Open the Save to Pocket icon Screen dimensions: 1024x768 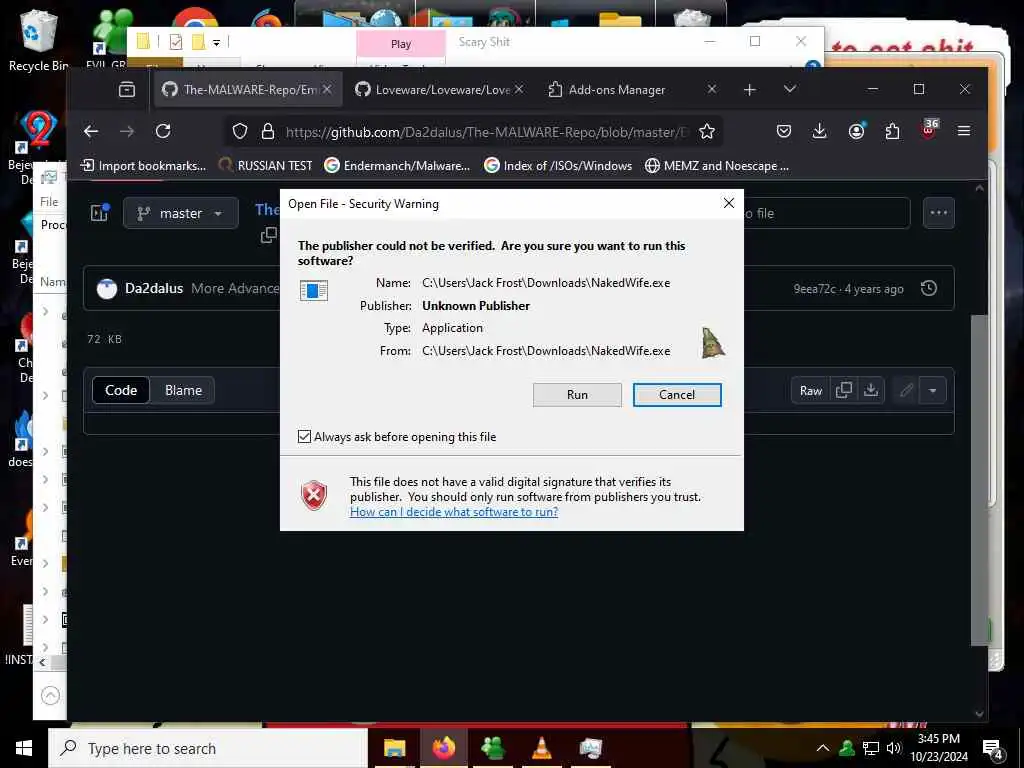(x=784, y=131)
